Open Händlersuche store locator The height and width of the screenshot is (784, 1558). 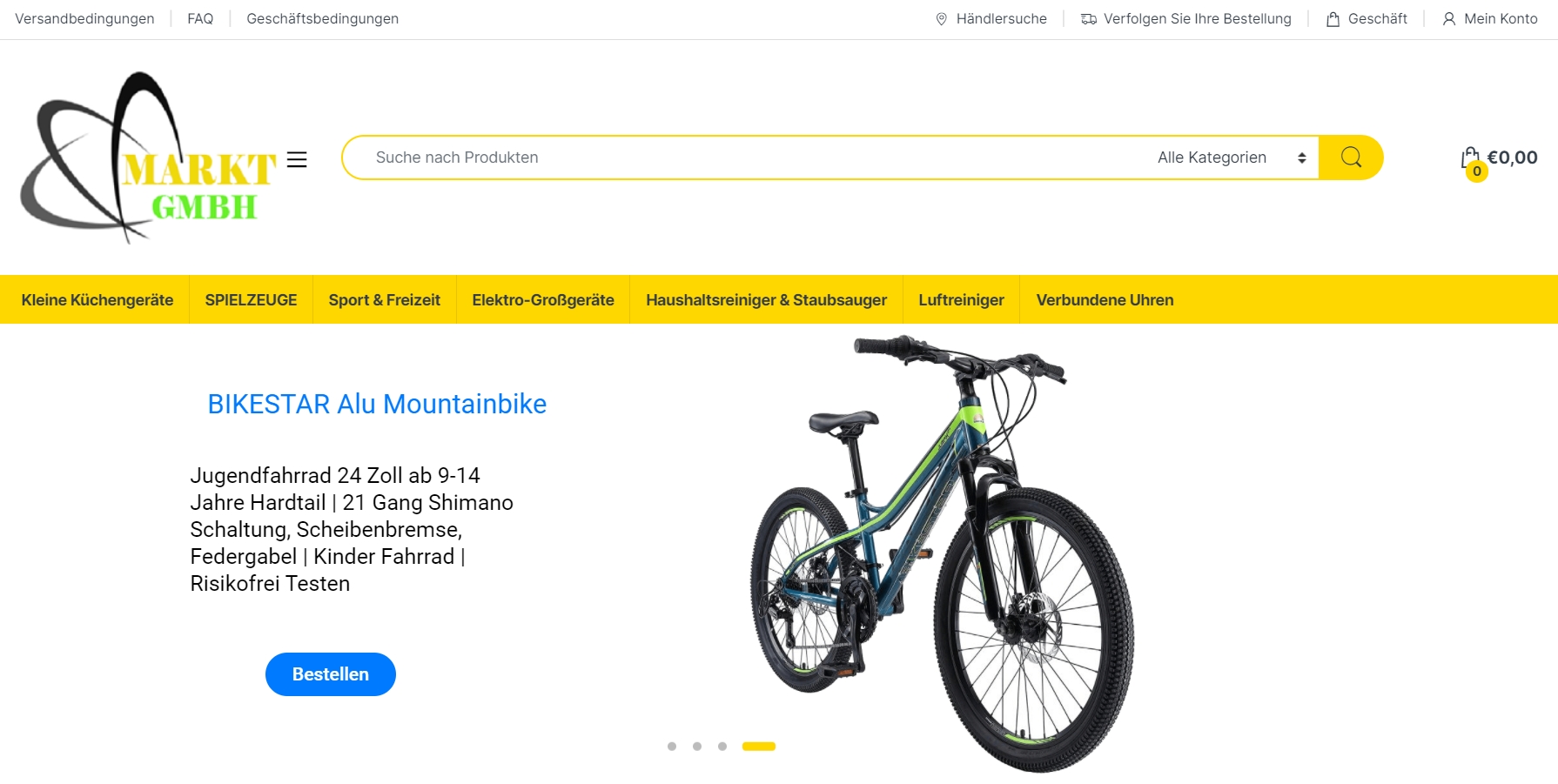pos(991,19)
